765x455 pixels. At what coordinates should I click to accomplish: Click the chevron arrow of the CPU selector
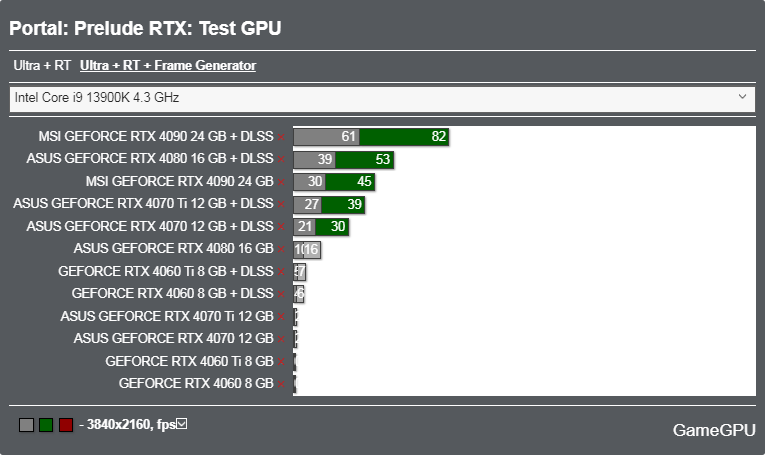pyautogui.click(x=742, y=97)
